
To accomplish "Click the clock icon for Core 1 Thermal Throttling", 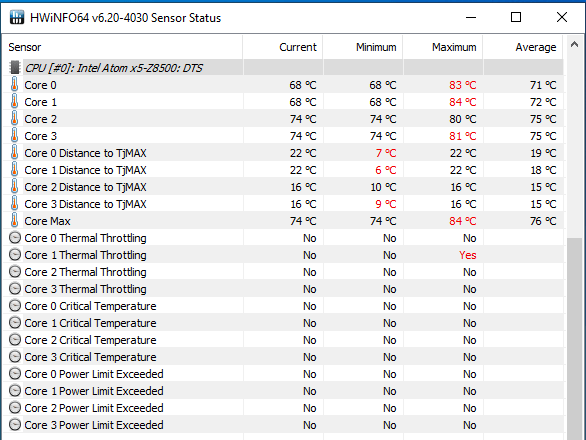I will (15, 255).
